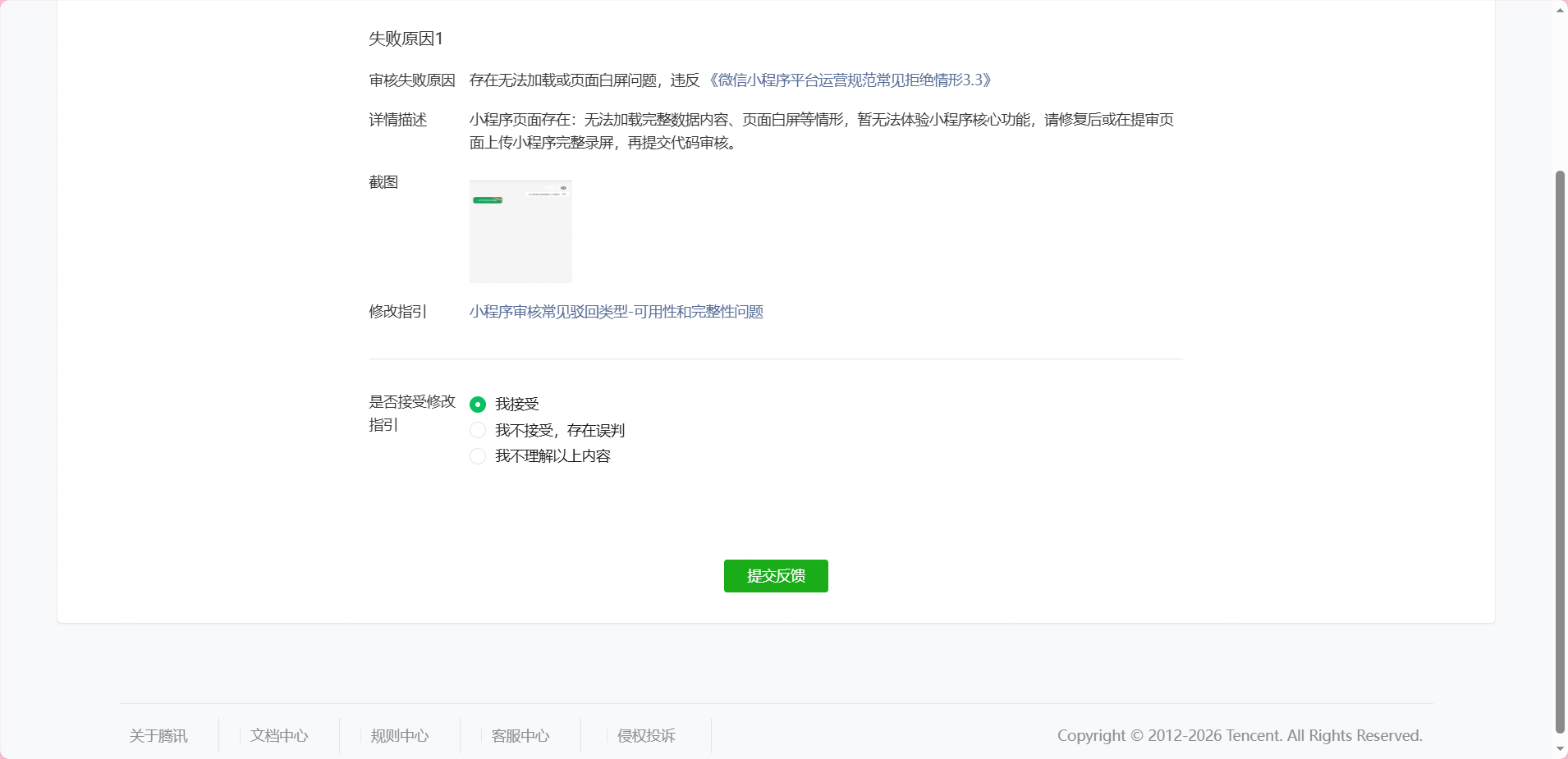Open the 微信小程序平台运营规范常见拒绝情形3.3 link
This screenshot has width=1568, height=759.
(850, 80)
